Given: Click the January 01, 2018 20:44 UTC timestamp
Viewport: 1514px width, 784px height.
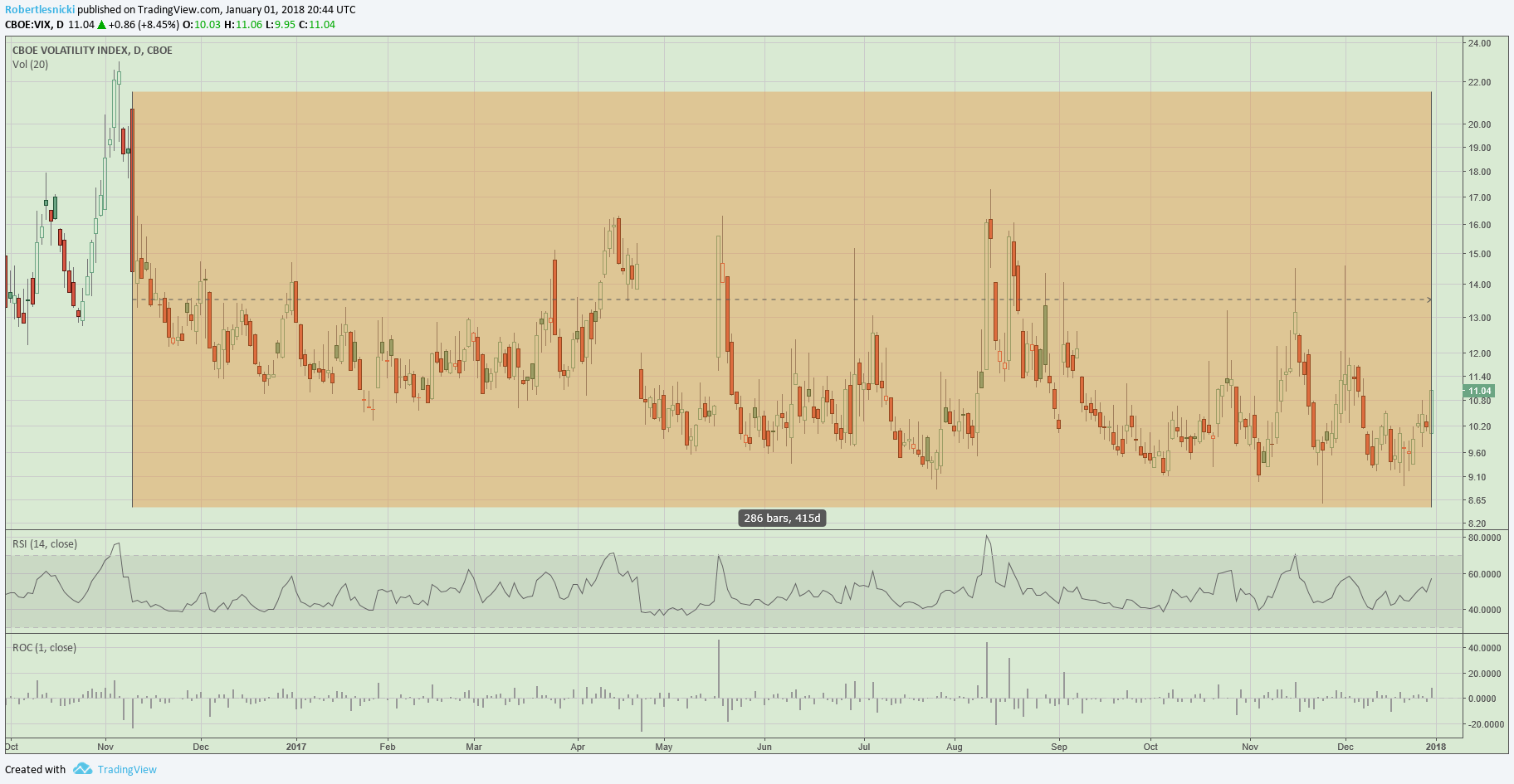Looking at the screenshot, I should 291,10.
